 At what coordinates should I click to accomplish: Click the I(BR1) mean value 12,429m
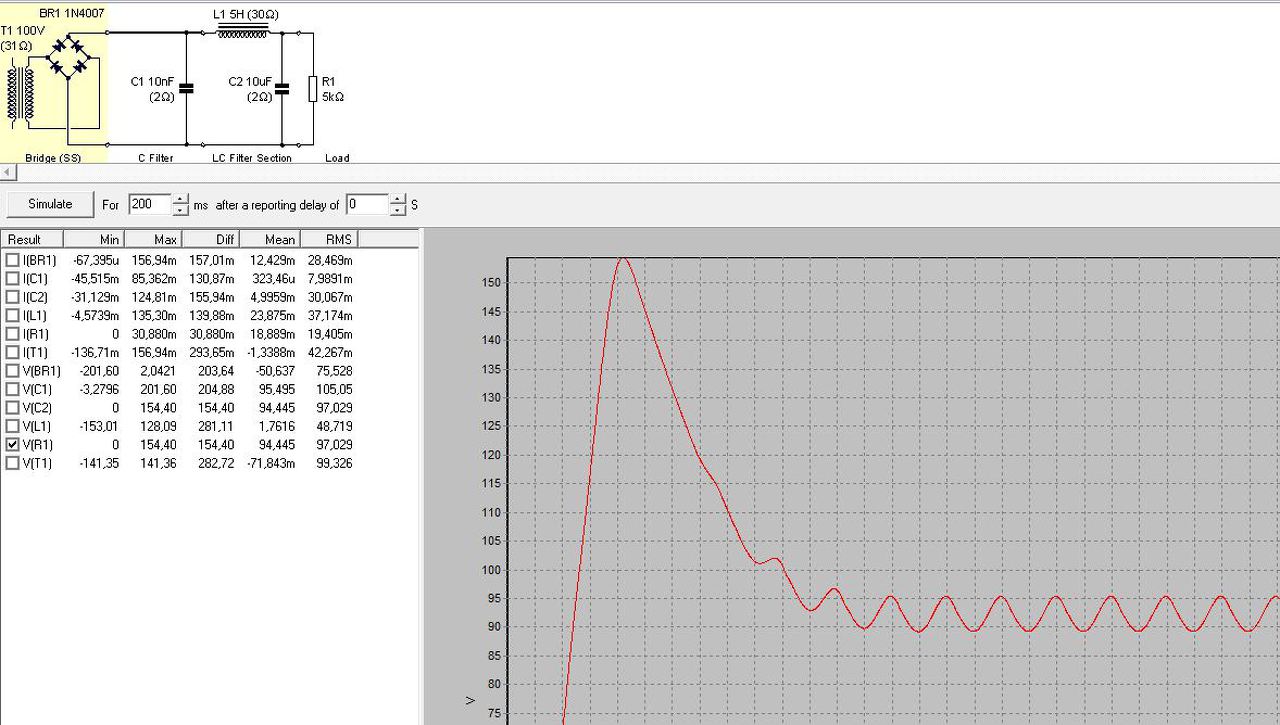(x=273, y=260)
